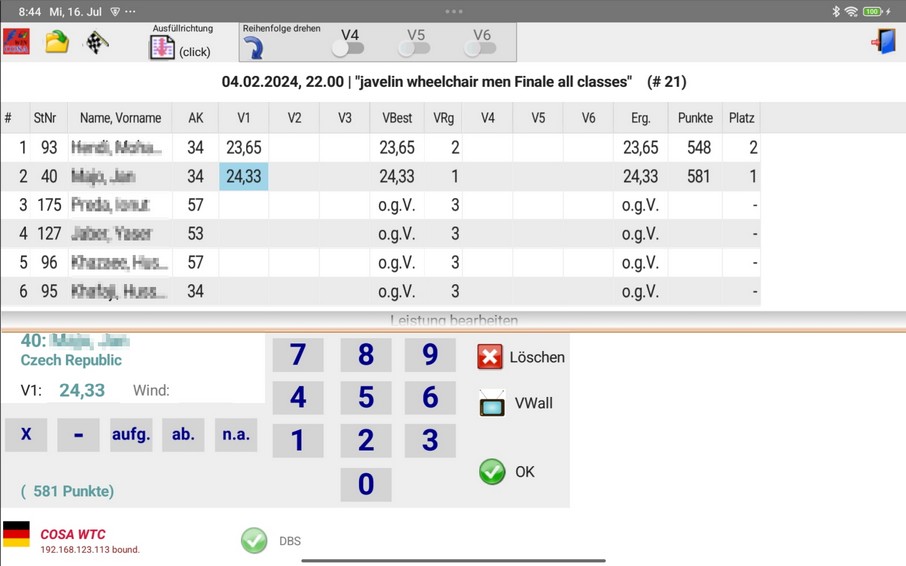Toggle the V6 switch
906x566 pixels.
[x=480, y=48]
